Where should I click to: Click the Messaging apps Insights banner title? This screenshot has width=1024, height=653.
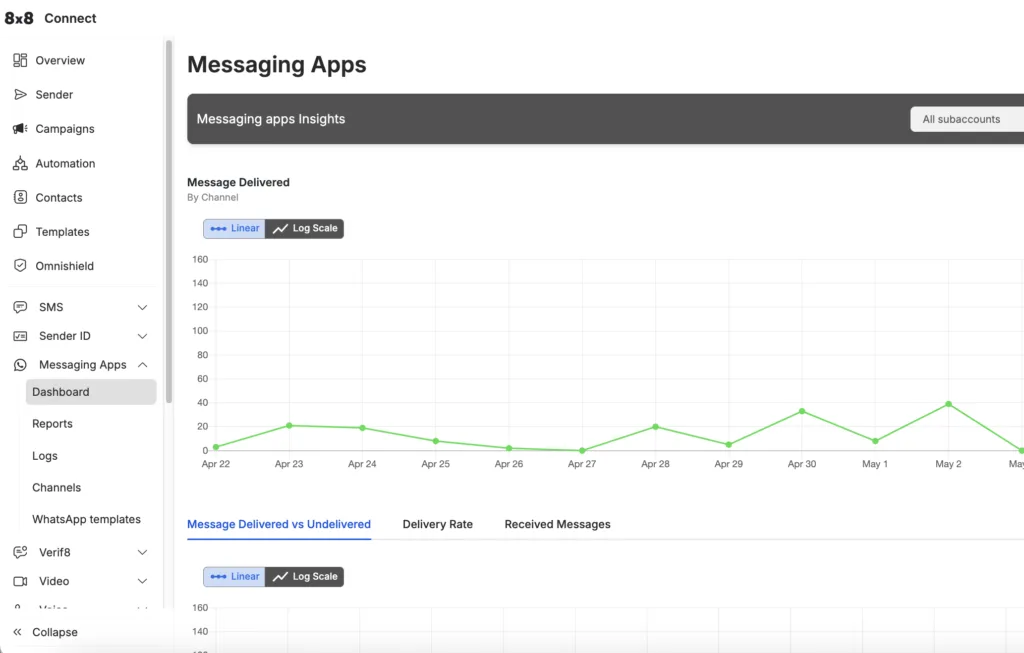pyautogui.click(x=271, y=119)
